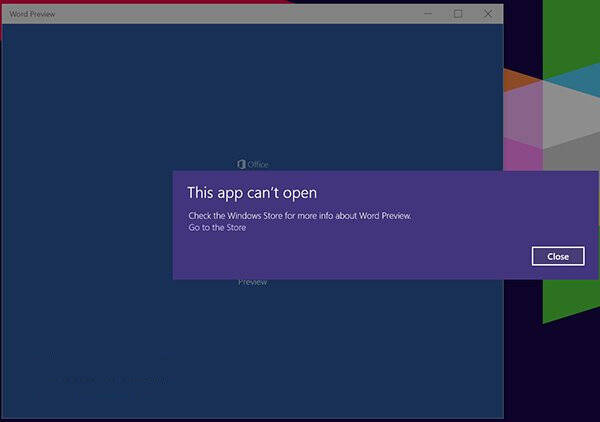Close the Word Preview window
This screenshot has width=600, height=422.
488,14
